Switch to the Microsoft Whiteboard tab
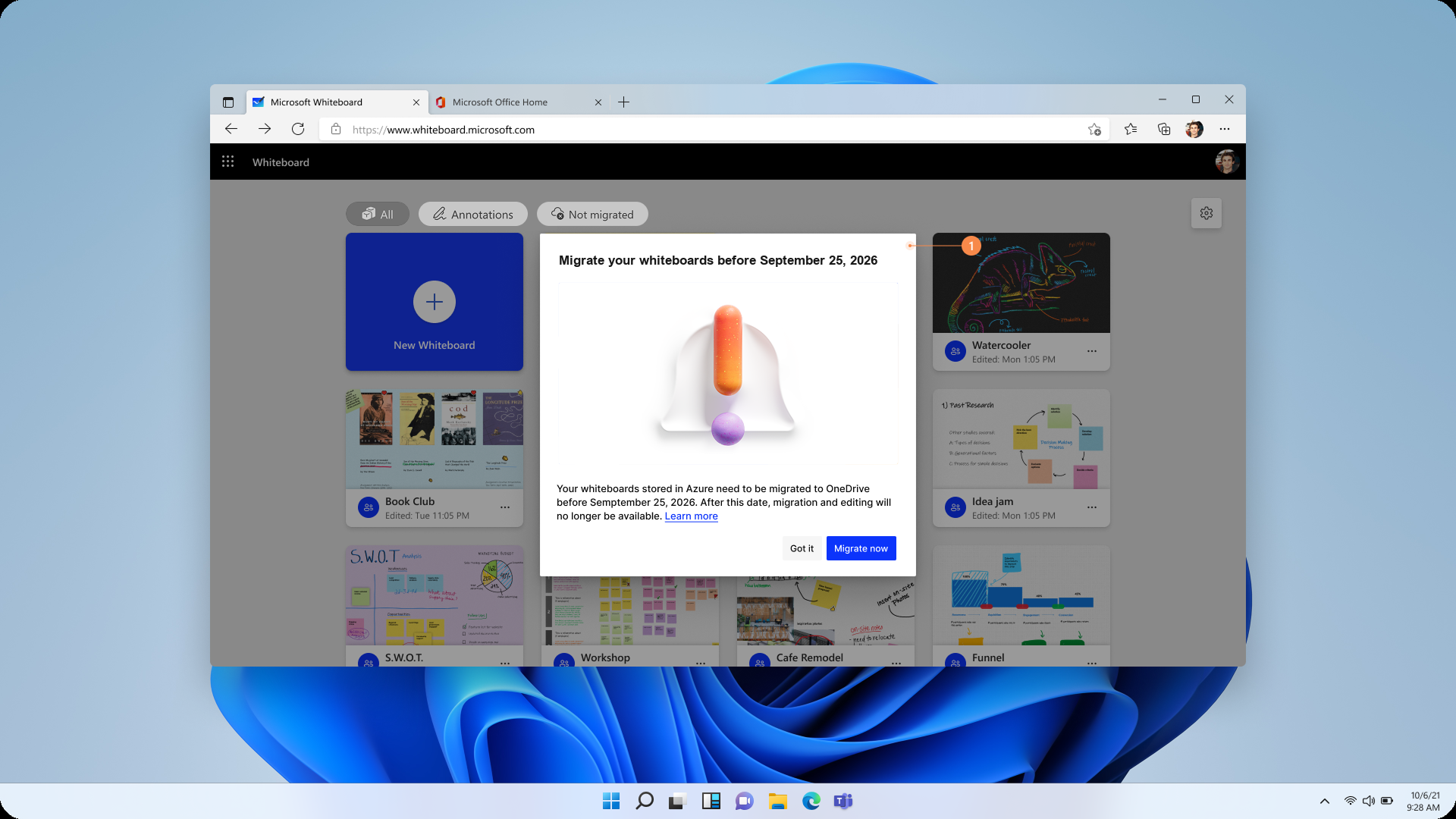Screen dimensions: 1456x819 point(336,102)
